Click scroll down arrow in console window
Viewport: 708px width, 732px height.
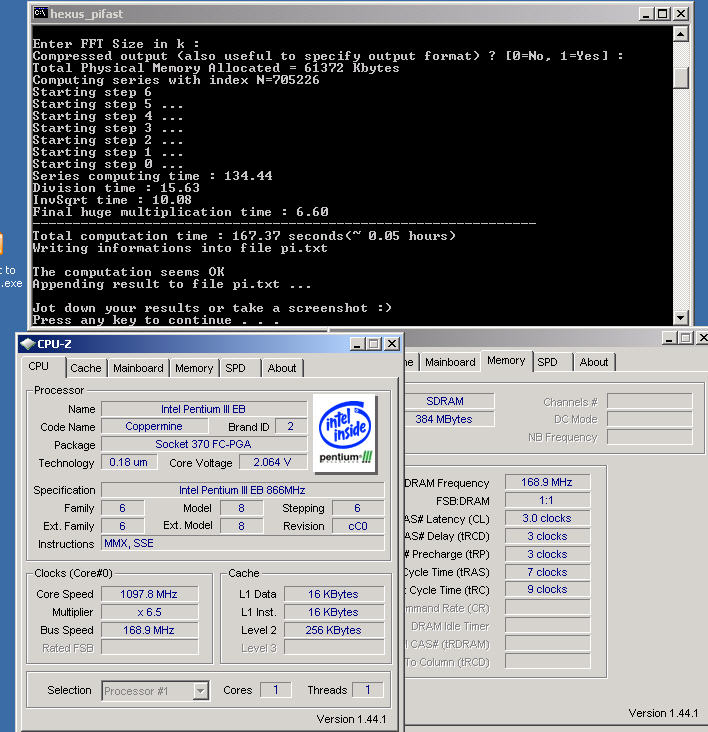click(x=680, y=318)
